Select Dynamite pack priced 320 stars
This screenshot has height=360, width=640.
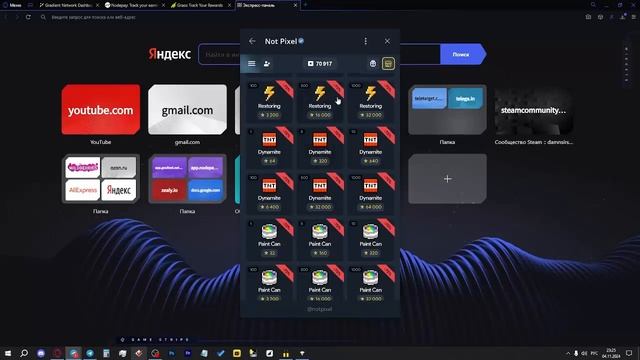[320, 147]
